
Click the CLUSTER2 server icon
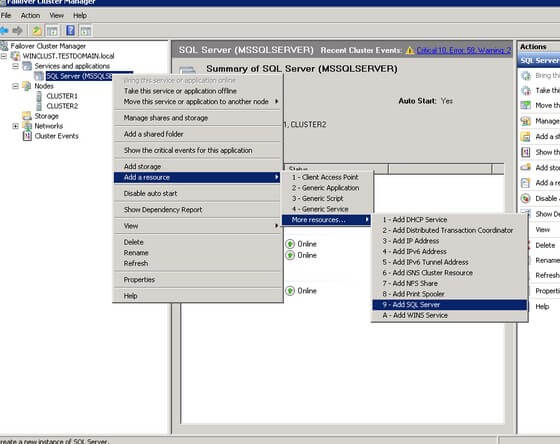click(x=39, y=106)
